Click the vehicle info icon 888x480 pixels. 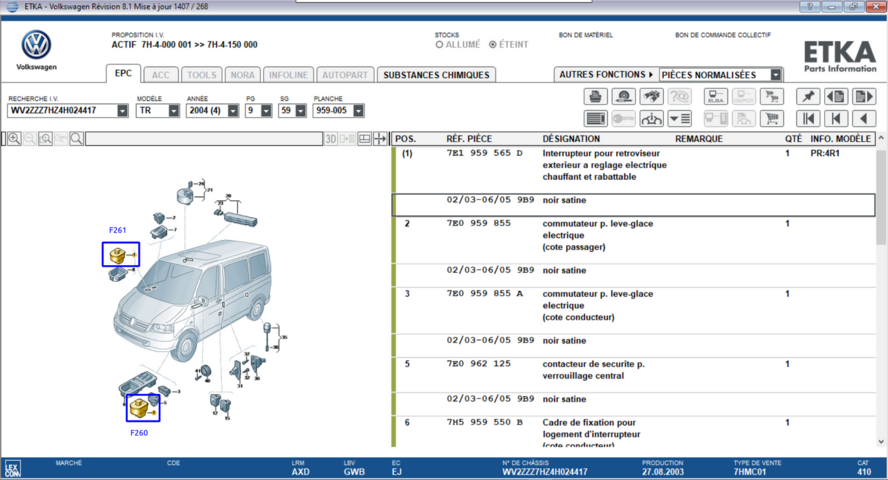pos(651,118)
